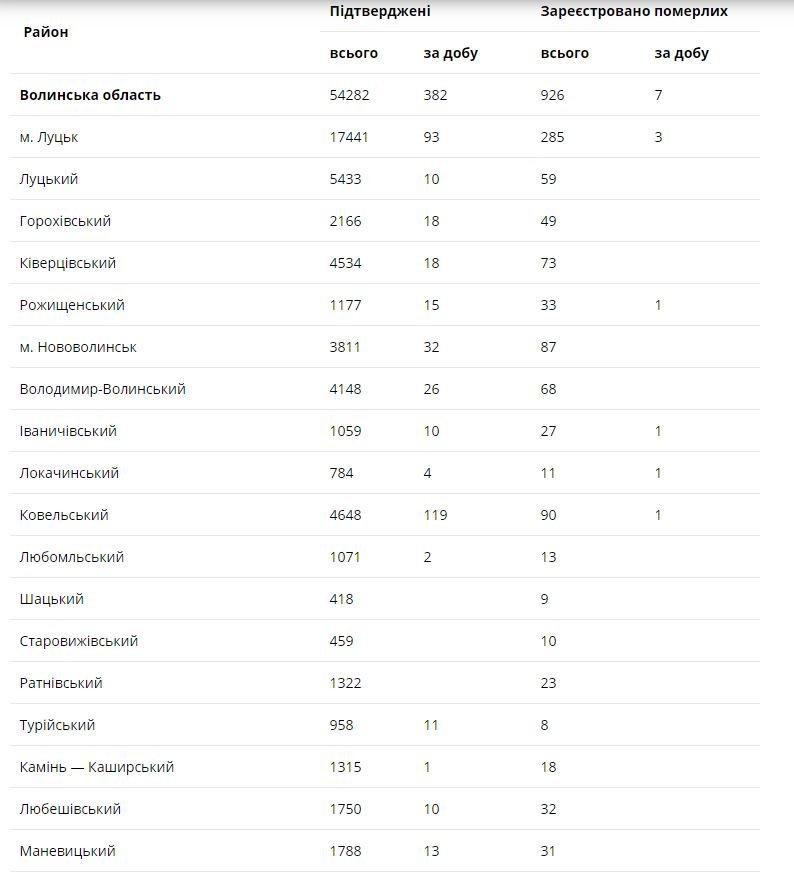Click the "Район" column header

tap(46, 32)
